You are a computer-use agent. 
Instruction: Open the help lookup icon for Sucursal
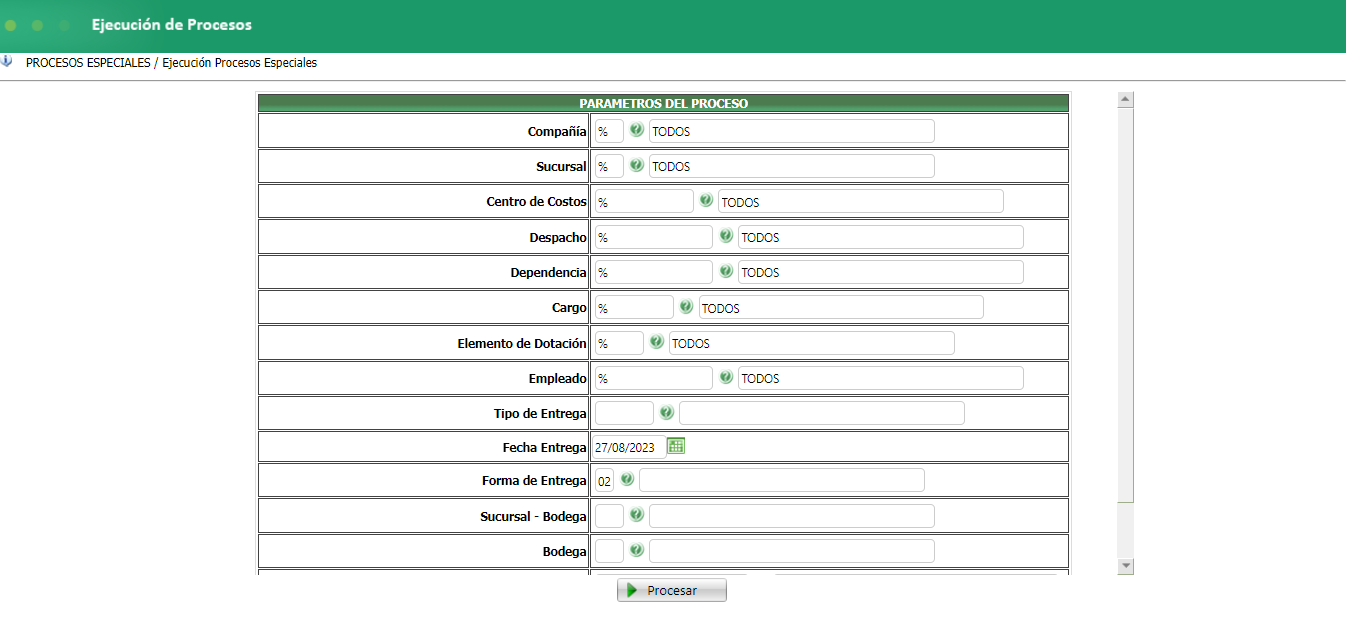[x=637, y=165]
